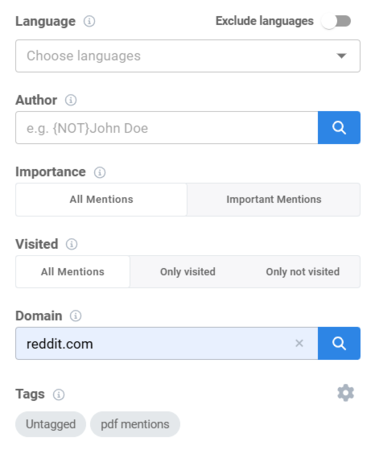This screenshot has width=375, height=450.
Task: Click the Language info icon
Action: pos(89,21)
